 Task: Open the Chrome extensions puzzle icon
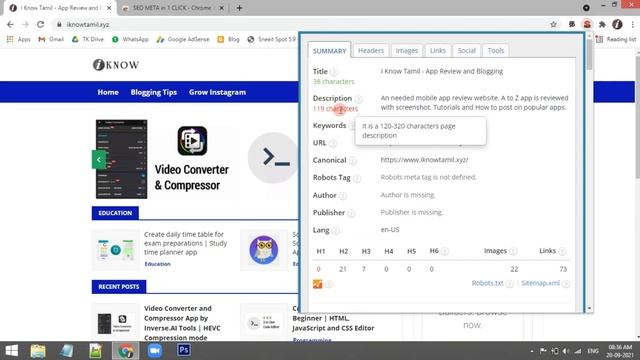tap(602, 24)
